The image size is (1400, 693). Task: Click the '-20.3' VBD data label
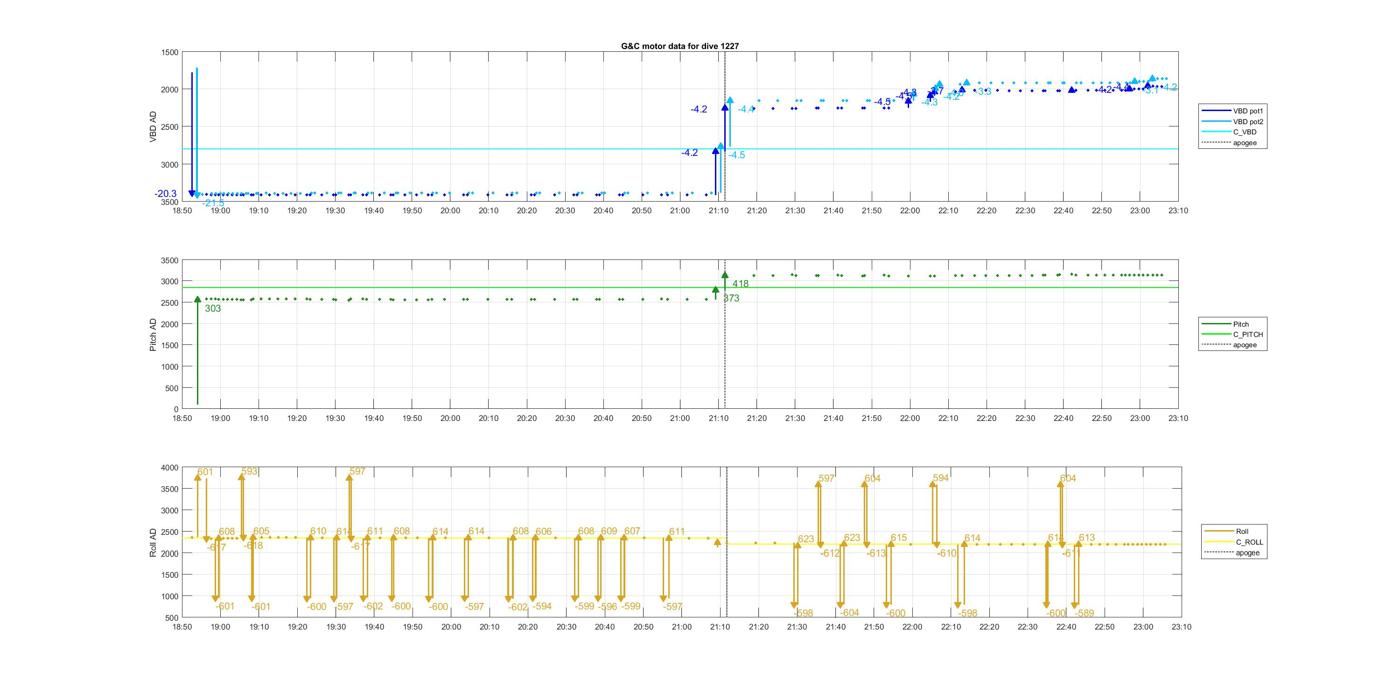click(166, 194)
